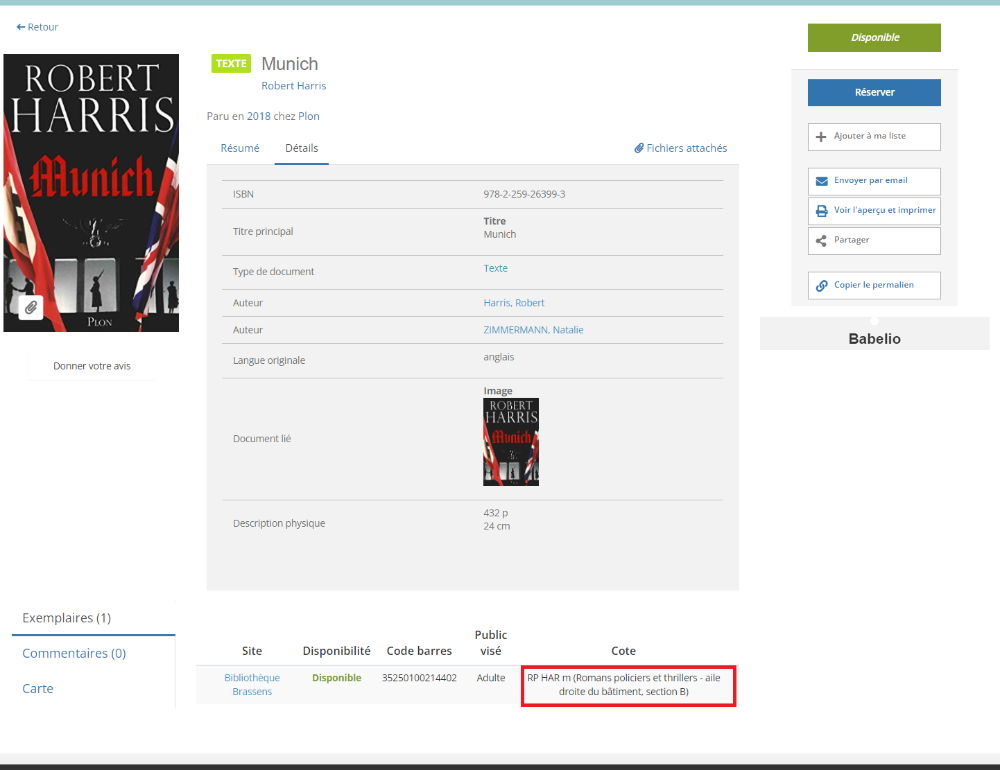Click Donner votre avis under the cover
This screenshot has height=770, width=1000.
91,365
